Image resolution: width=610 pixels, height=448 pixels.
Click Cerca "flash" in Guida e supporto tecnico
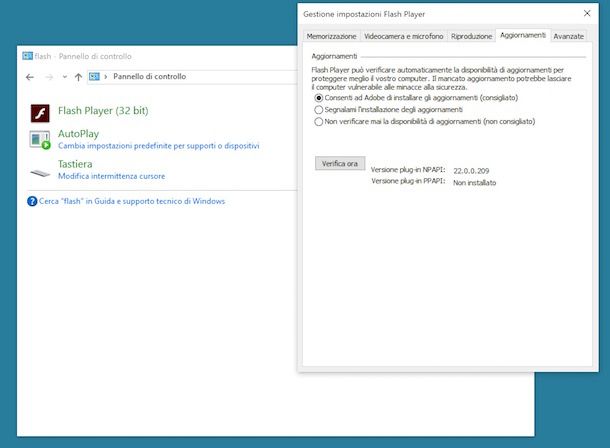pos(132,201)
